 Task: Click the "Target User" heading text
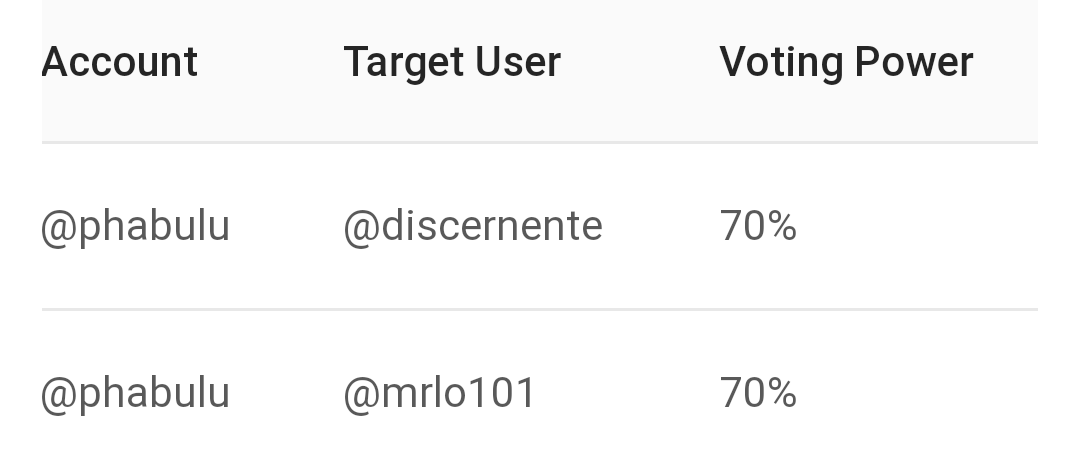click(x=452, y=63)
